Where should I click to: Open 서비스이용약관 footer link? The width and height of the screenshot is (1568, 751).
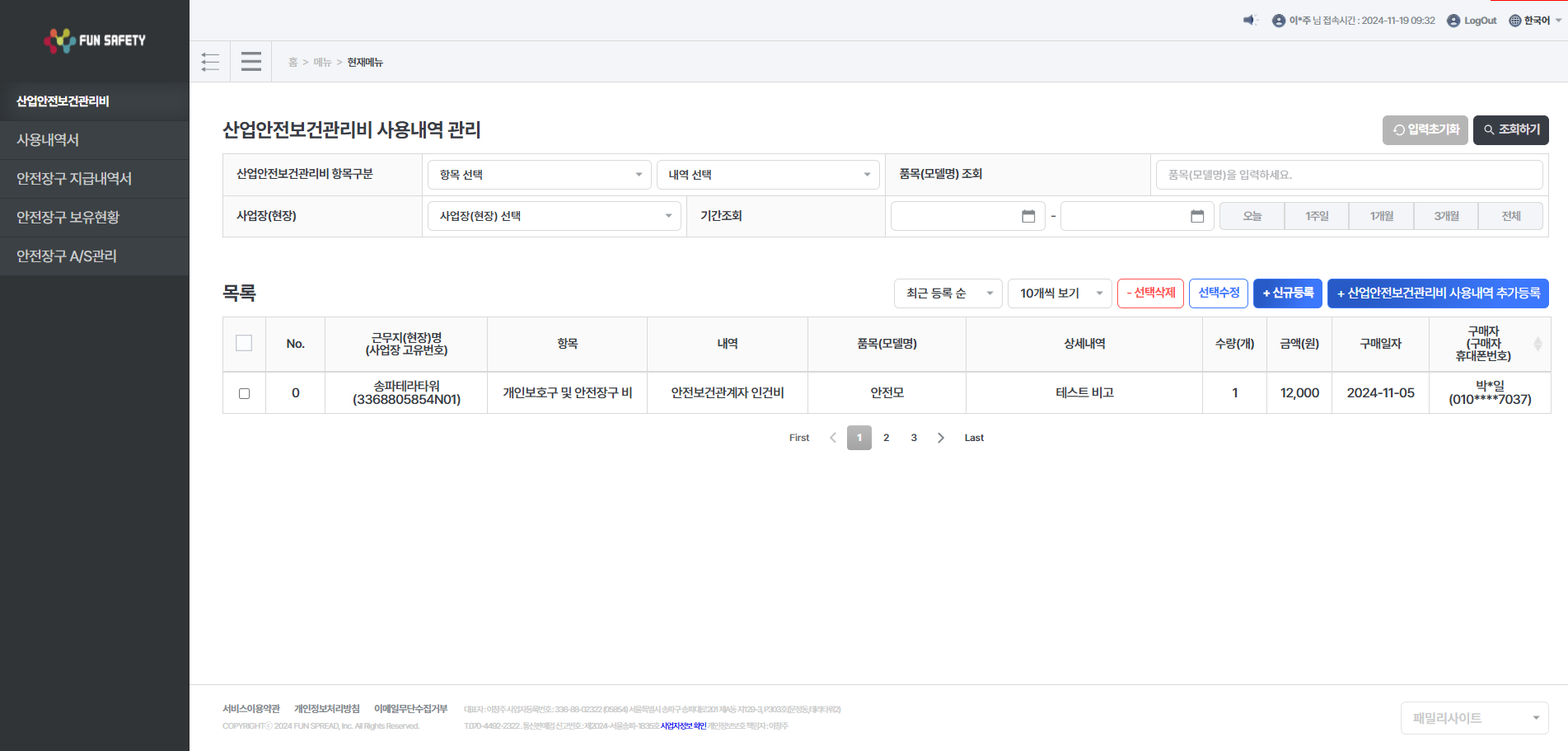251,709
